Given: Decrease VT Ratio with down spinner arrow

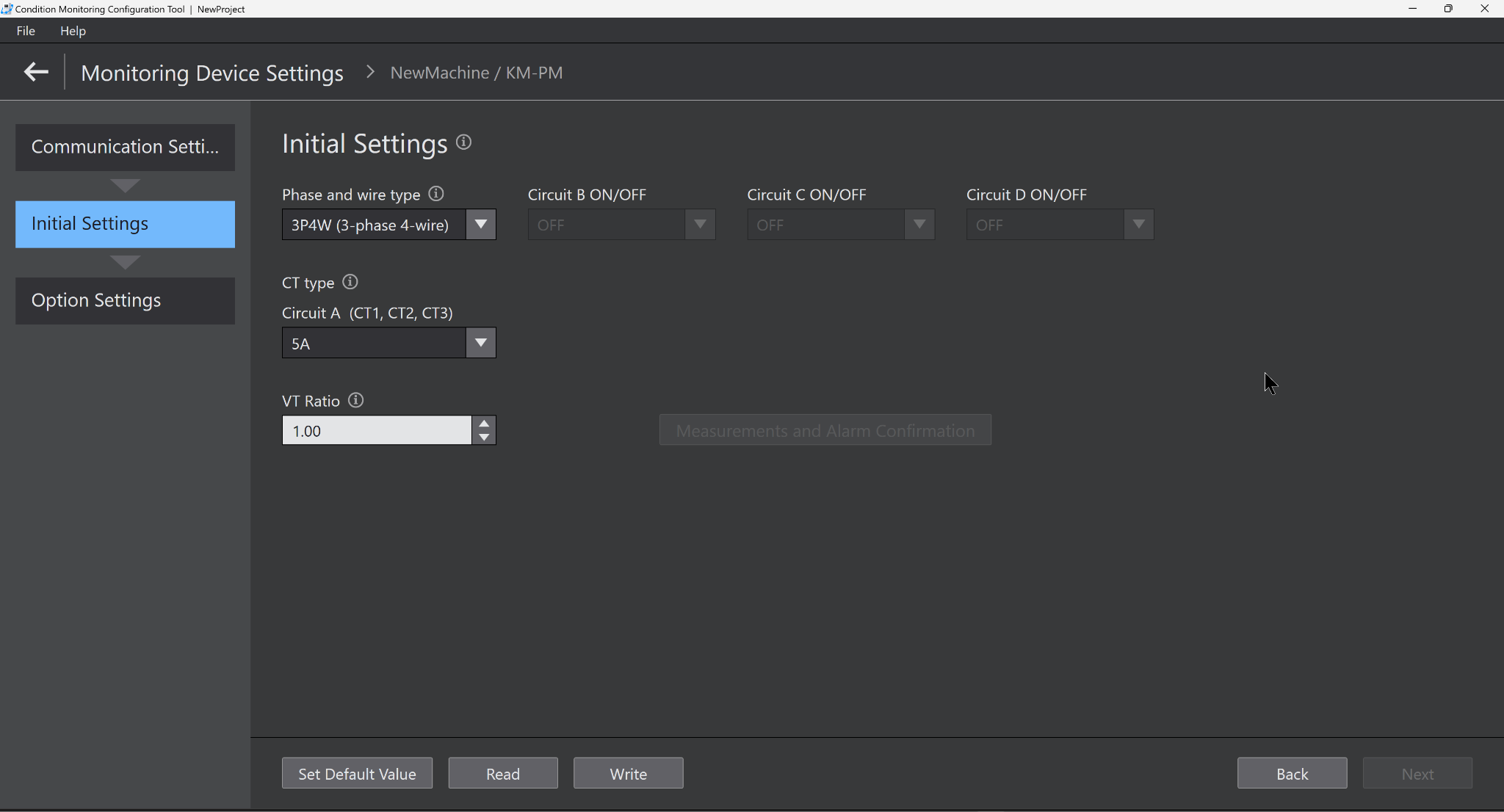Looking at the screenshot, I should [484, 438].
